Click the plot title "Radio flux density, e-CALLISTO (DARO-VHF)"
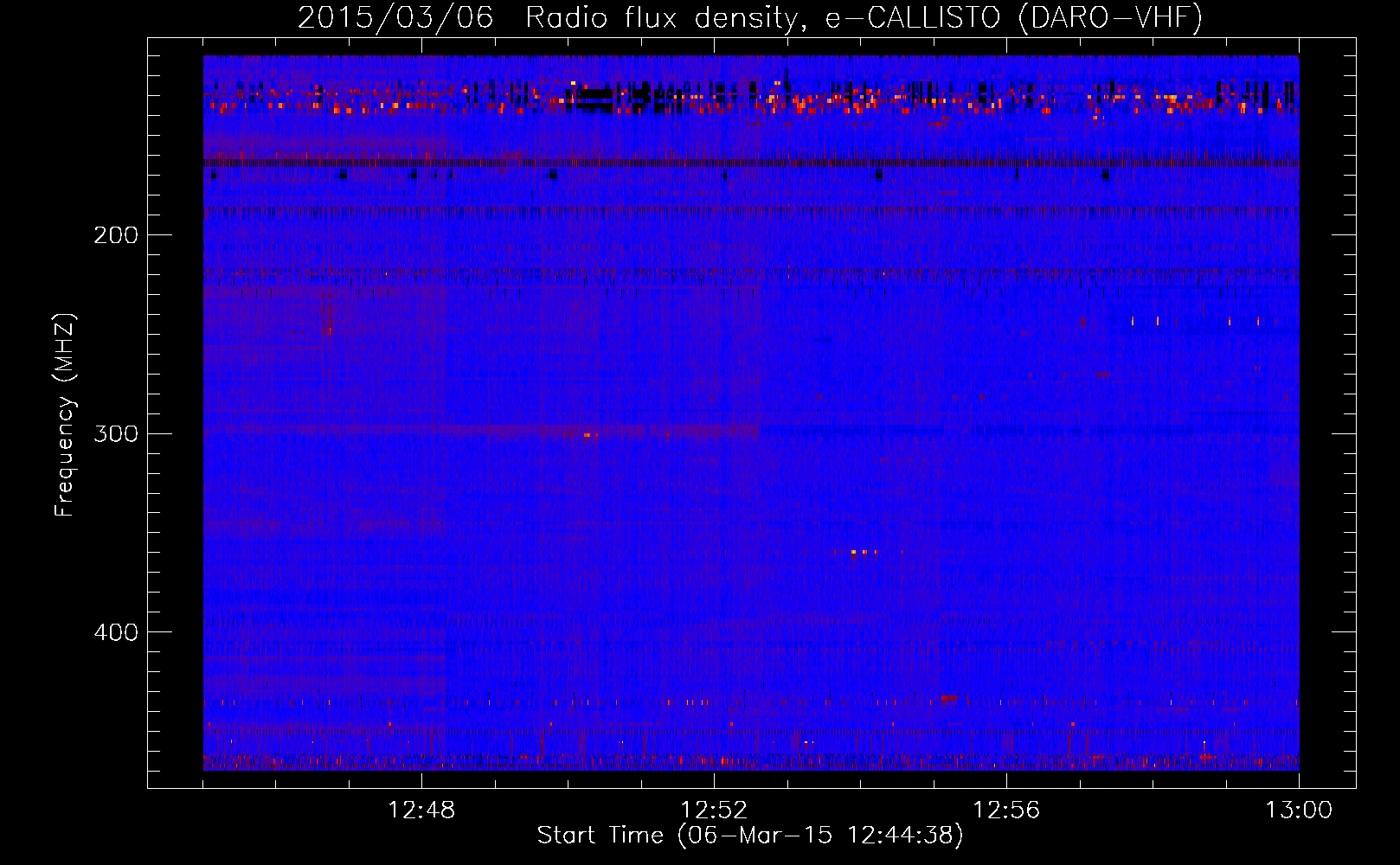This screenshot has width=1400, height=865. (864, 17)
